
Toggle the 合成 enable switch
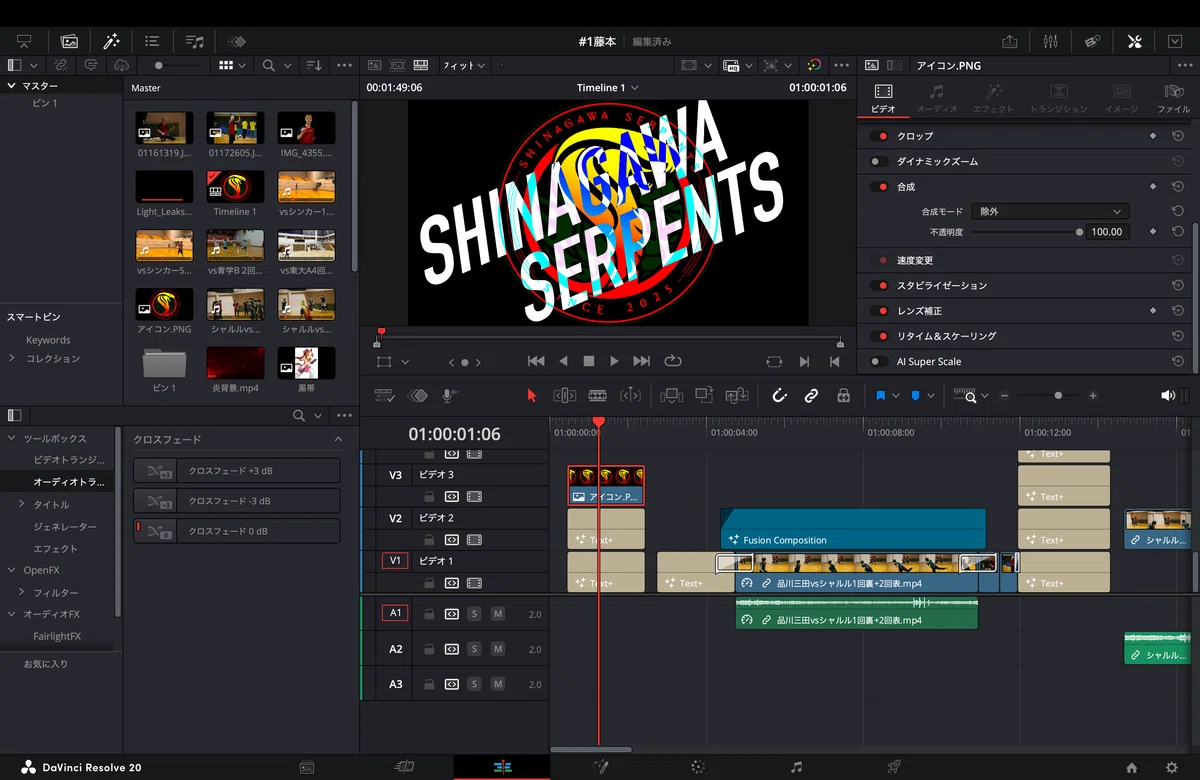pos(879,187)
